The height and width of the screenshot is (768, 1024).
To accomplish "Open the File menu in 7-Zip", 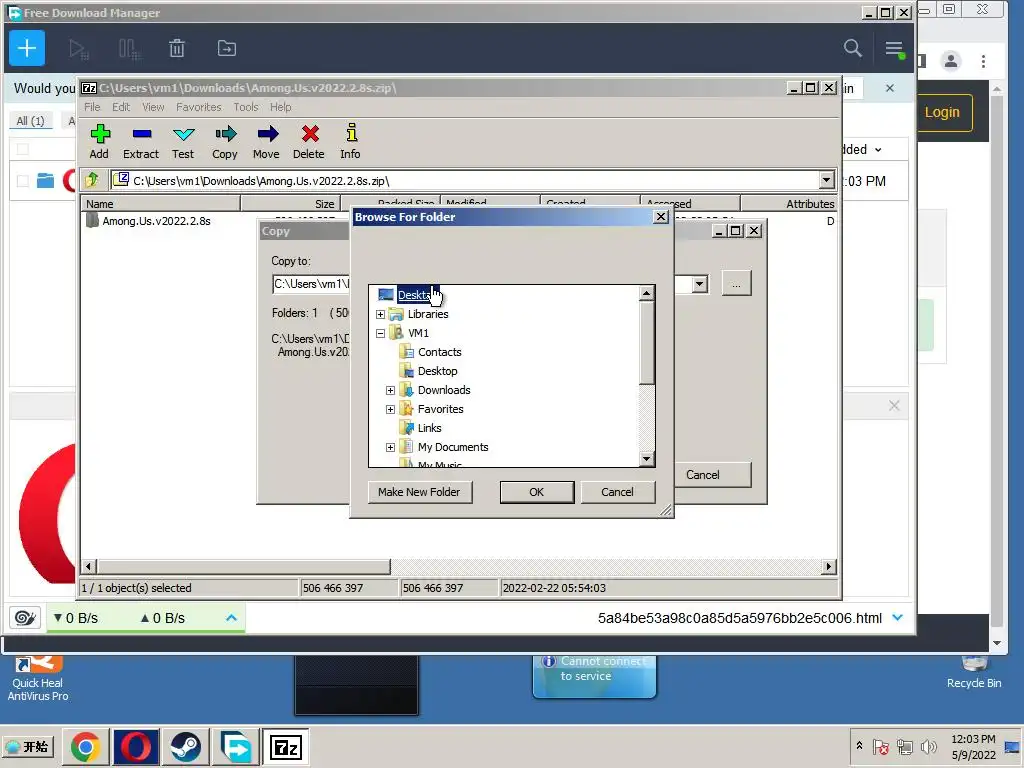I will (x=92, y=107).
